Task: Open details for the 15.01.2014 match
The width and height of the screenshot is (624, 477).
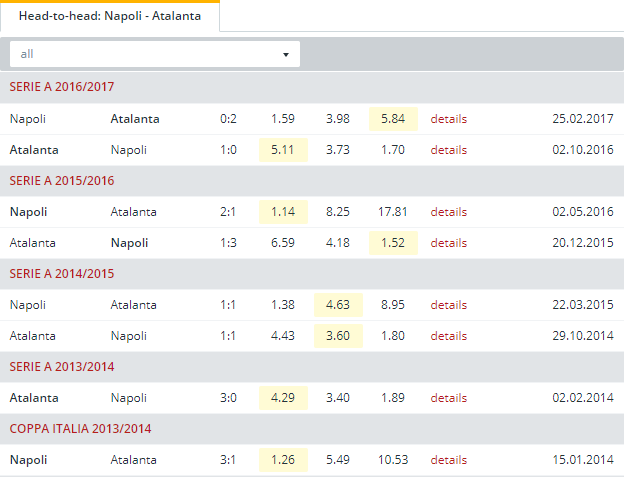Action: (448, 460)
